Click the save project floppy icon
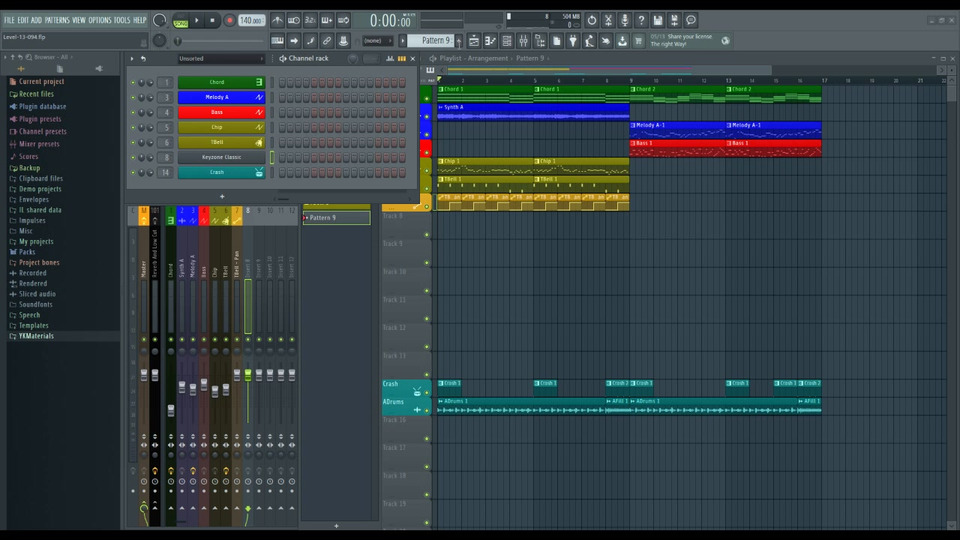The image size is (960, 540). pos(658,20)
